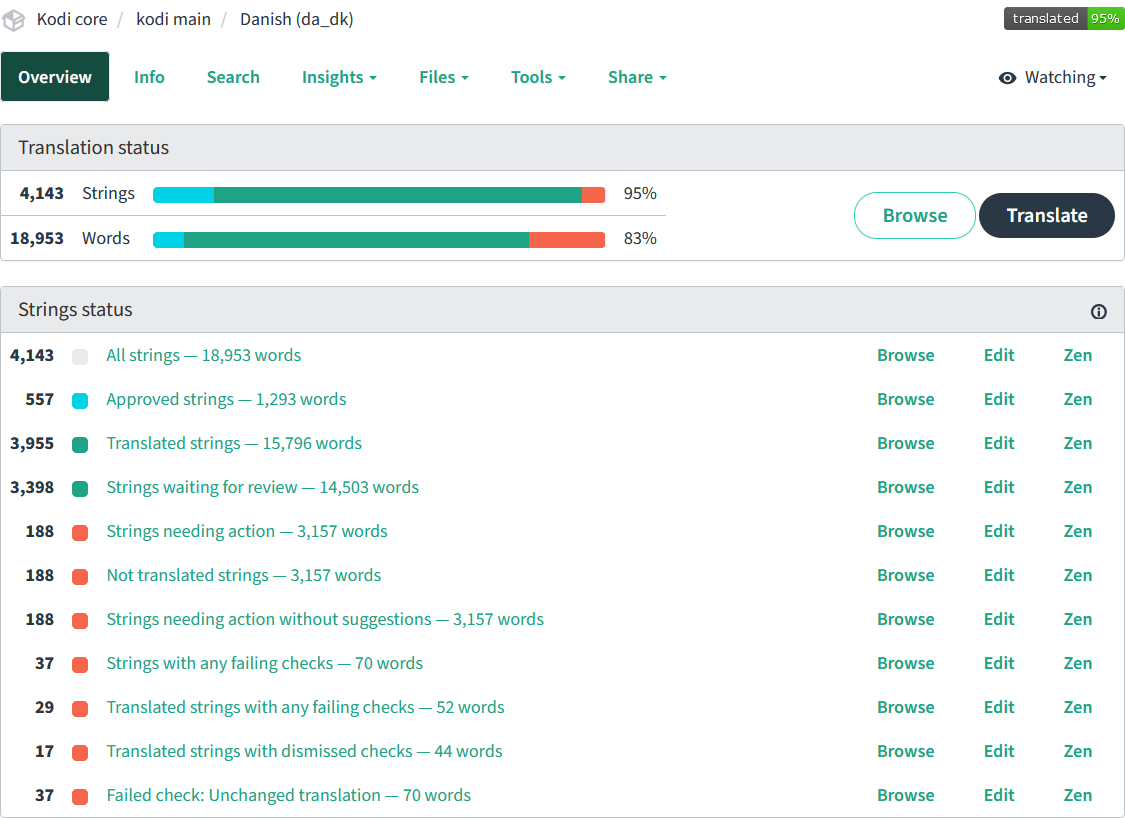Open Approved strings — 1,293 words link
This screenshot has height=818, width=1125.
(x=226, y=399)
